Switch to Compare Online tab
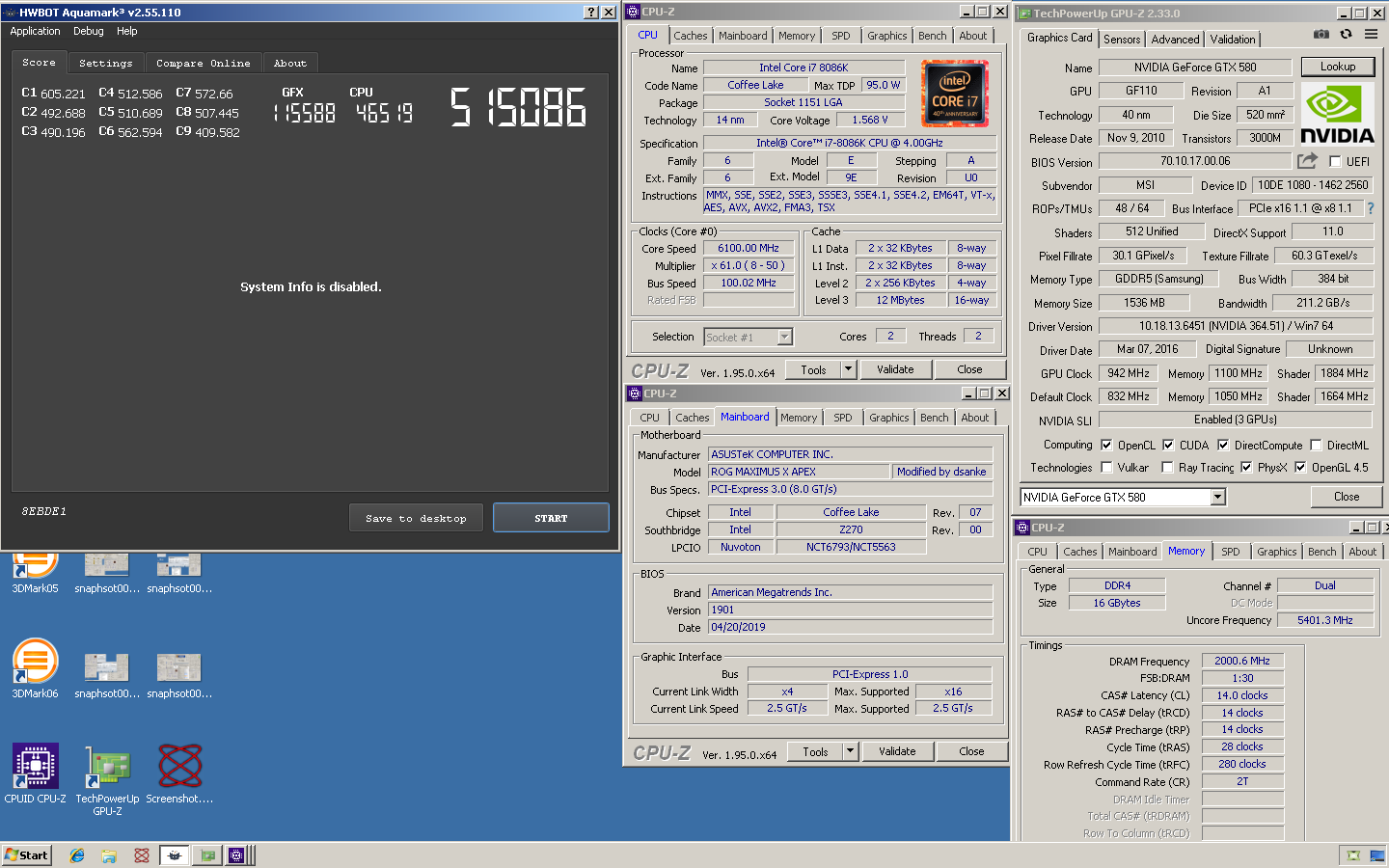Viewport: 1389px width, 868px height. coord(203,63)
